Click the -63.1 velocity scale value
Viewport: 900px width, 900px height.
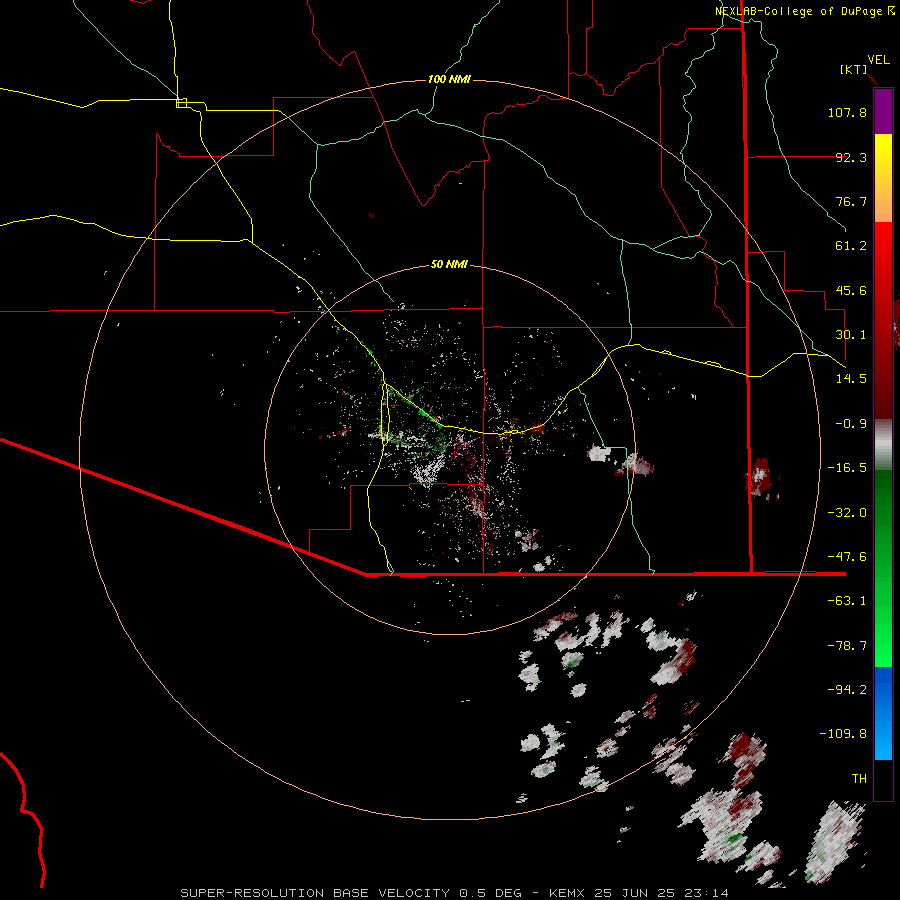coord(847,601)
